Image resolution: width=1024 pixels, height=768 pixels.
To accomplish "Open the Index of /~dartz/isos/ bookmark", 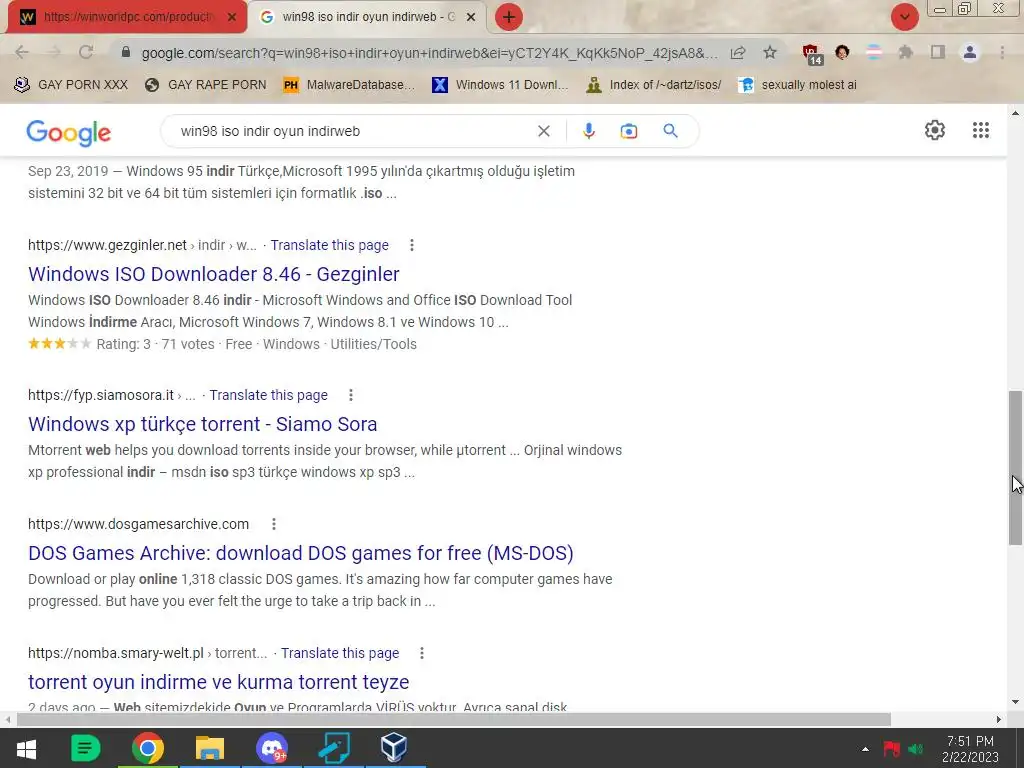I will coord(654,84).
